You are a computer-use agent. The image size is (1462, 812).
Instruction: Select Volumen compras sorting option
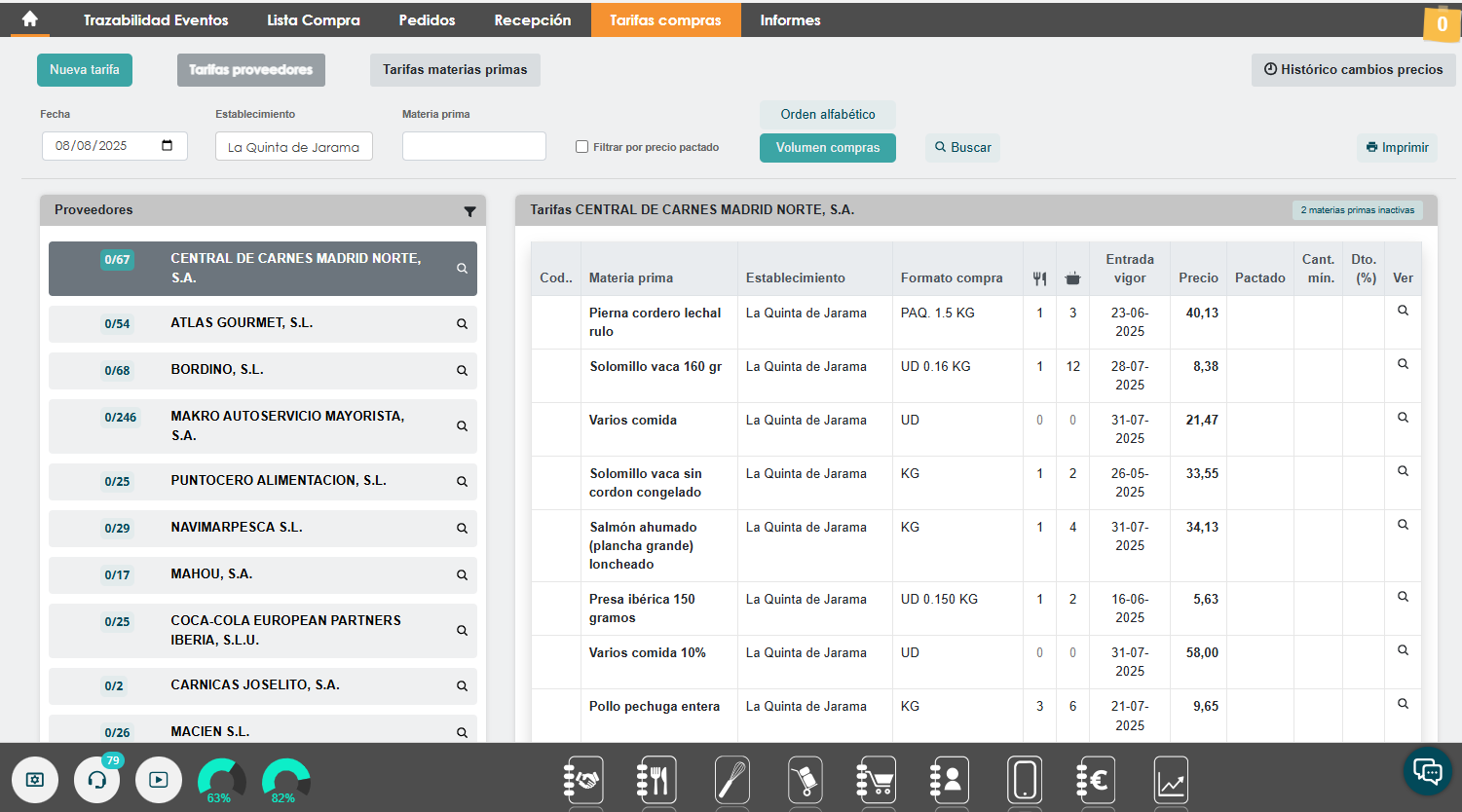click(x=828, y=148)
